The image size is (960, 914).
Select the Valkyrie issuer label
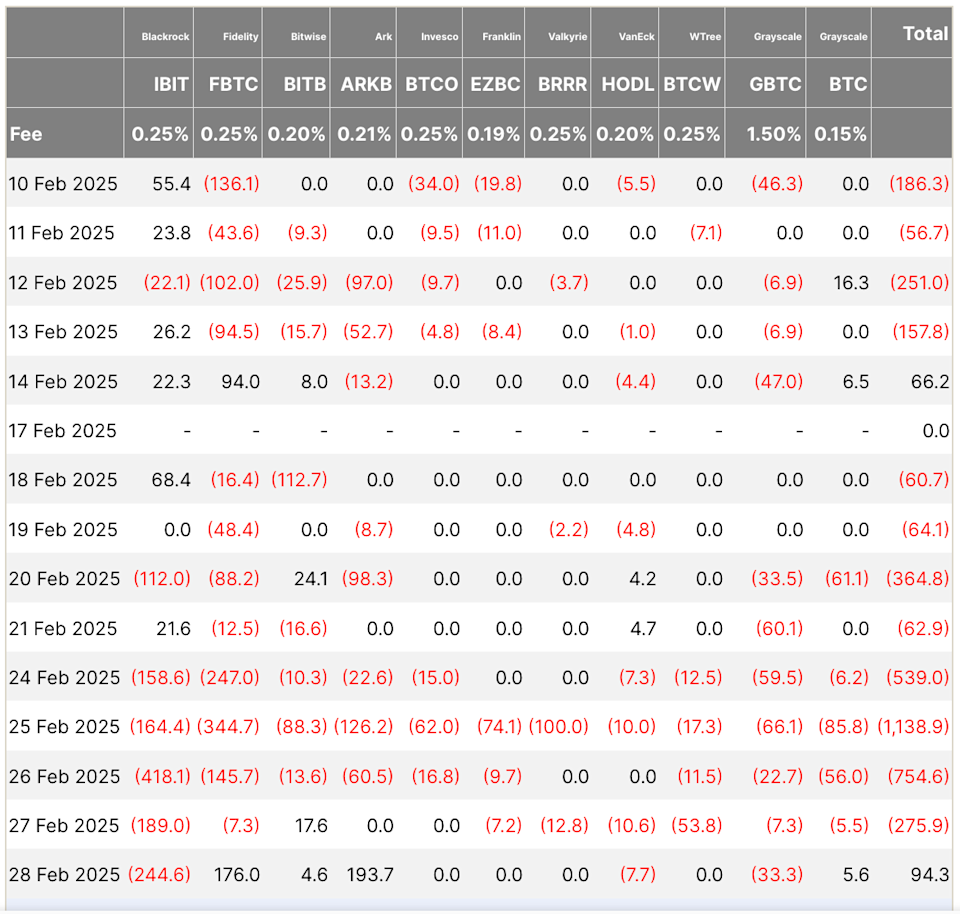[x=568, y=37]
